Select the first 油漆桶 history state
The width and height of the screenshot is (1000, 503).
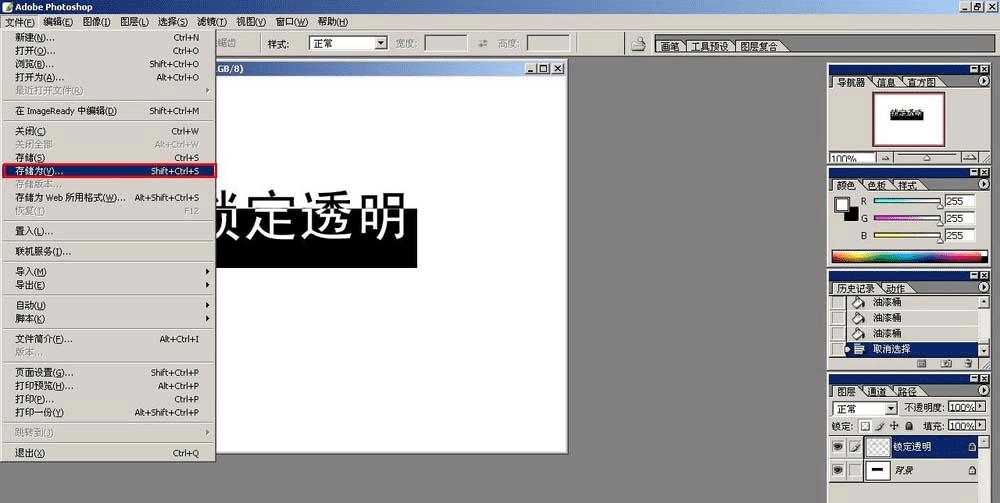pos(913,302)
